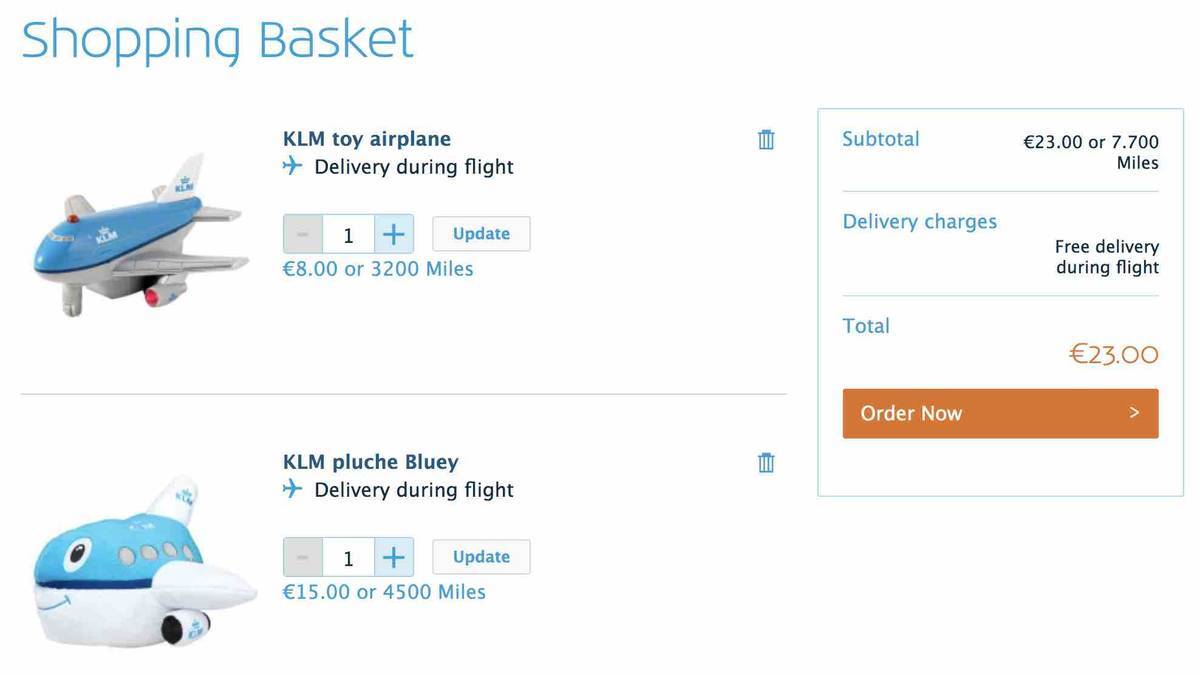The image size is (1200, 676).
Task: Decrease KLM toy airplane quantity with minus
Action: [303, 234]
